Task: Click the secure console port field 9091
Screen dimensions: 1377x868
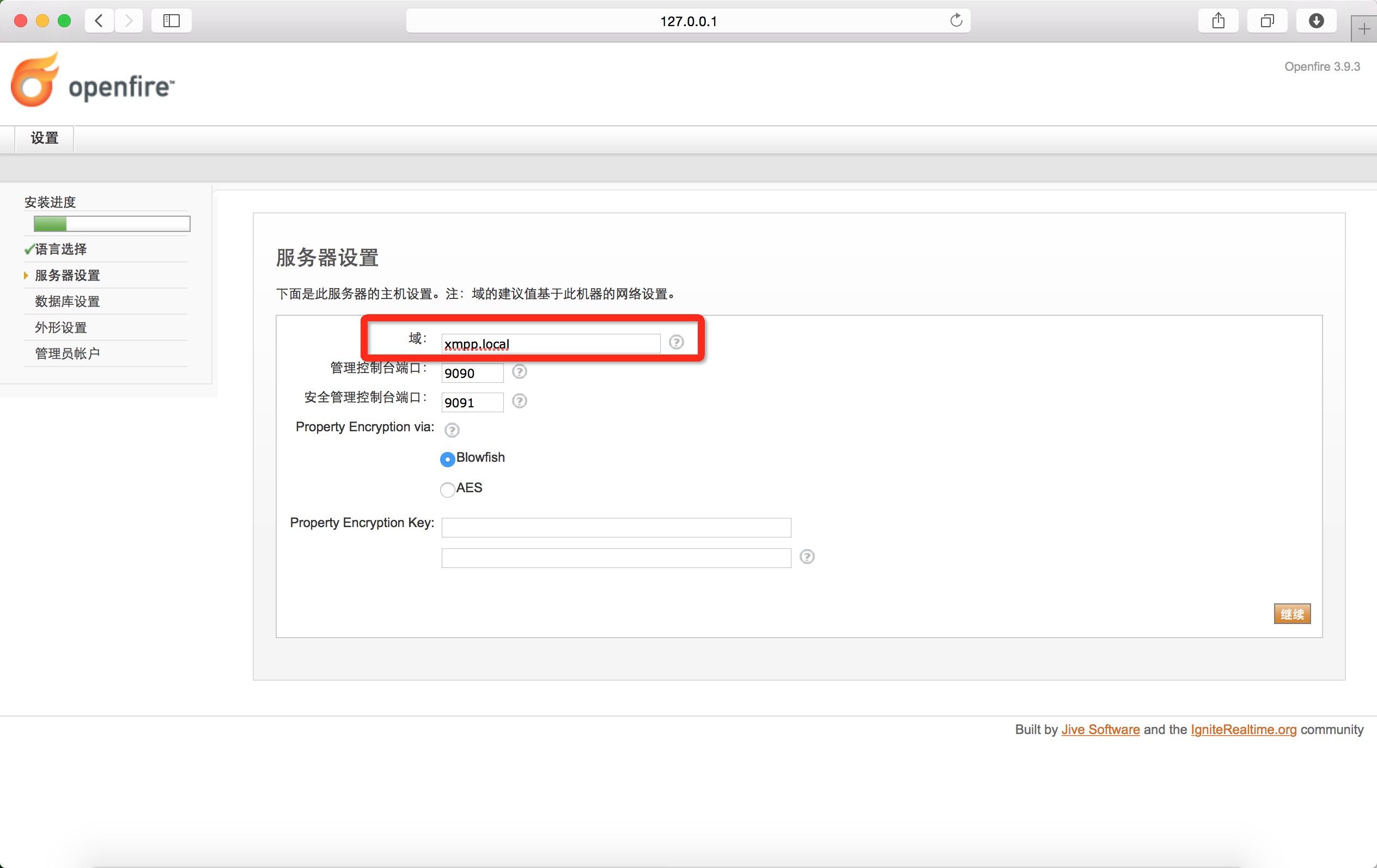Action: [472, 402]
